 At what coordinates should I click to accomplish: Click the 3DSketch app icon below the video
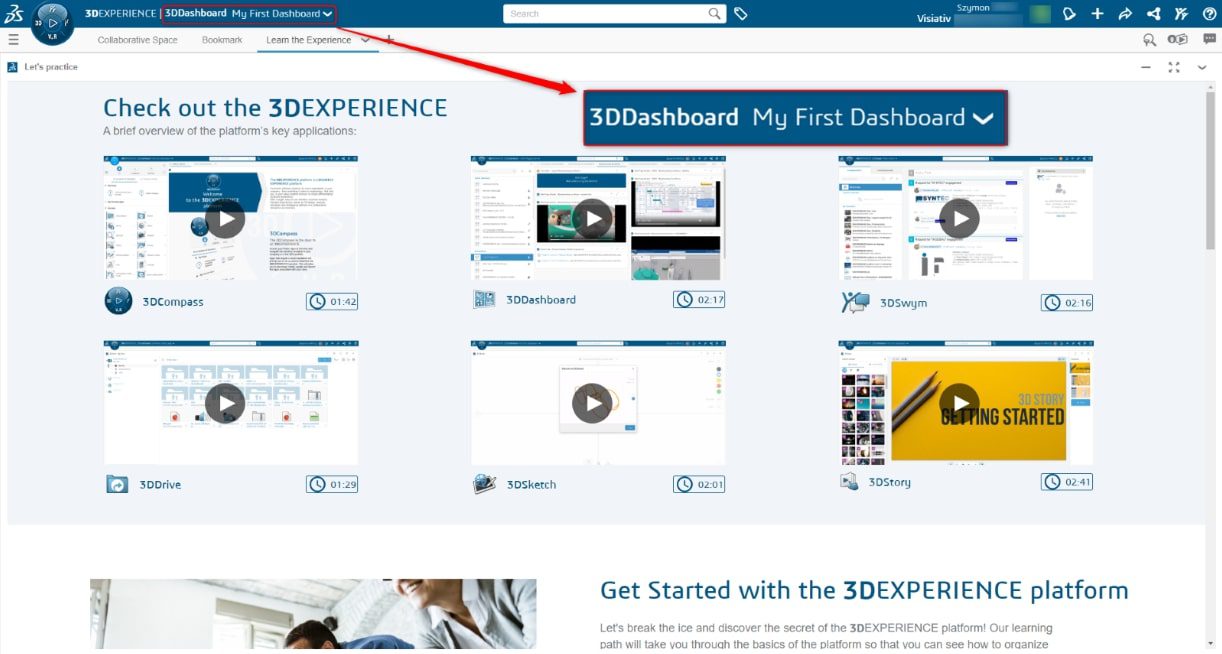tap(485, 485)
